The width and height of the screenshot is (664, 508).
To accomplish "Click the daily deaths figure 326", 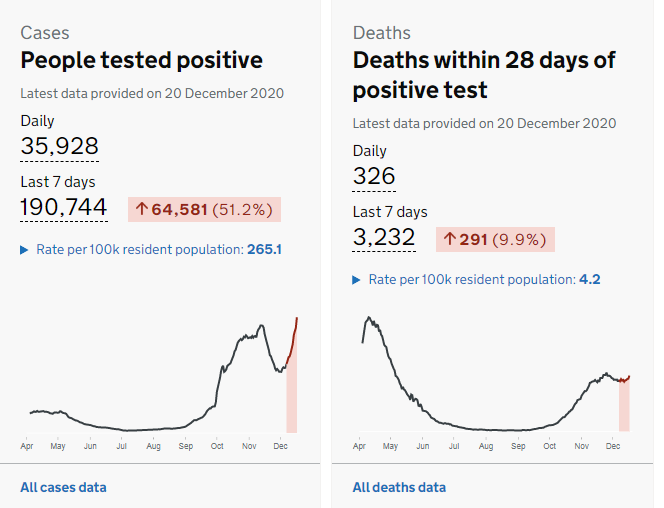I will (x=374, y=177).
